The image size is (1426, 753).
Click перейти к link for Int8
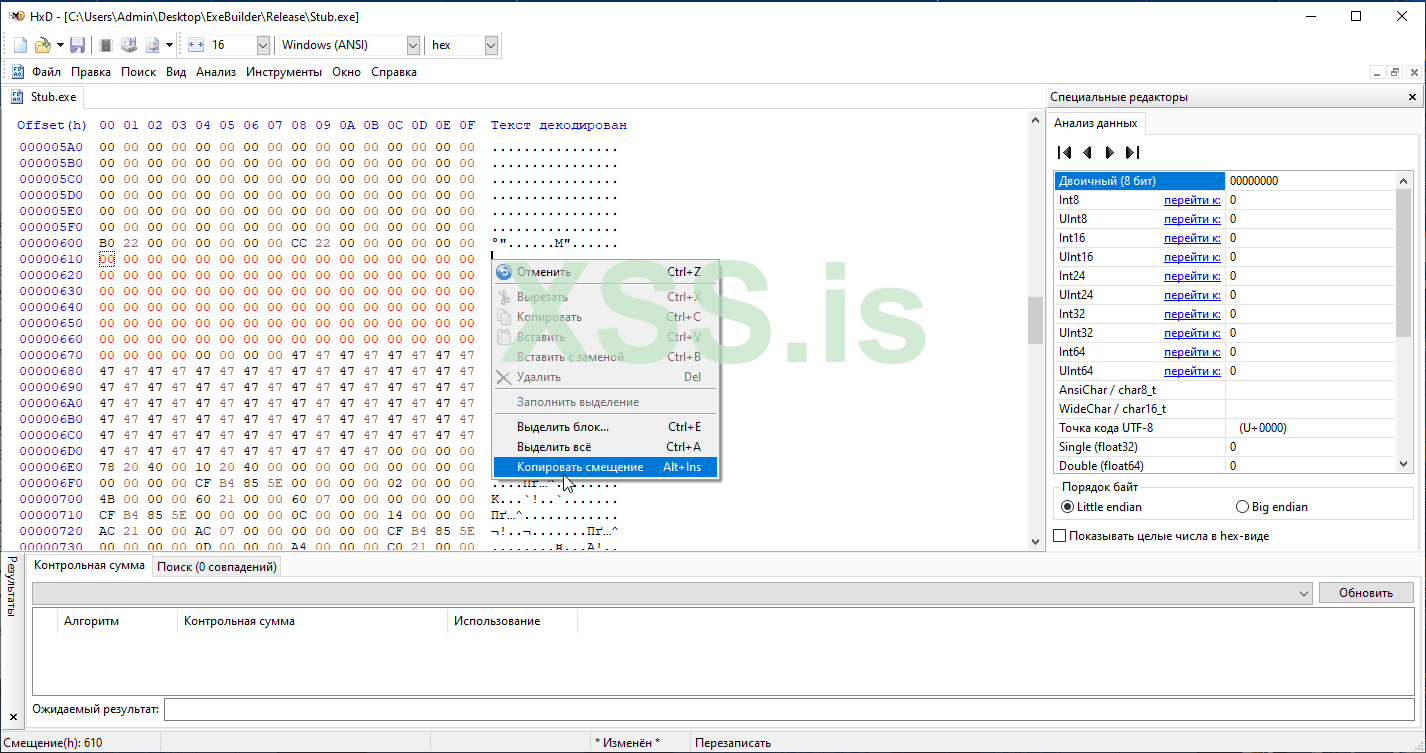click(1192, 200)
